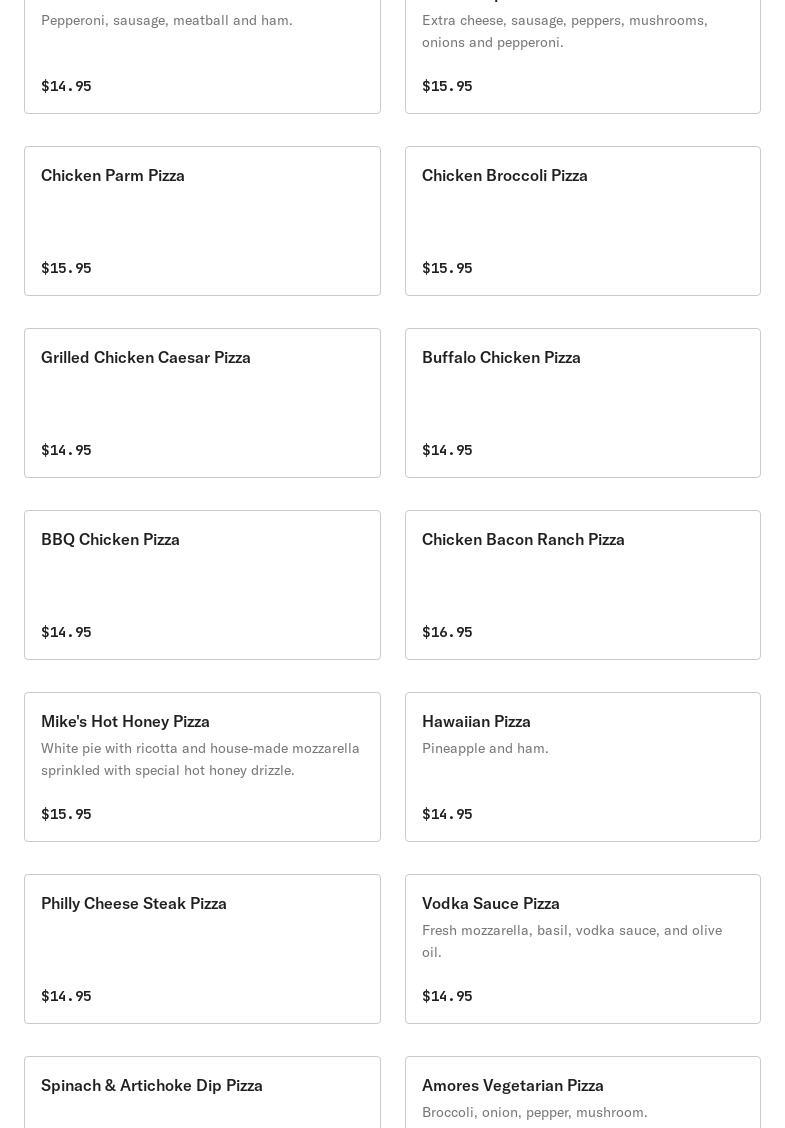
Task: Select the pizza with pepperoni, sausage, meatball and ham
Action: click(x=202, y=55)
